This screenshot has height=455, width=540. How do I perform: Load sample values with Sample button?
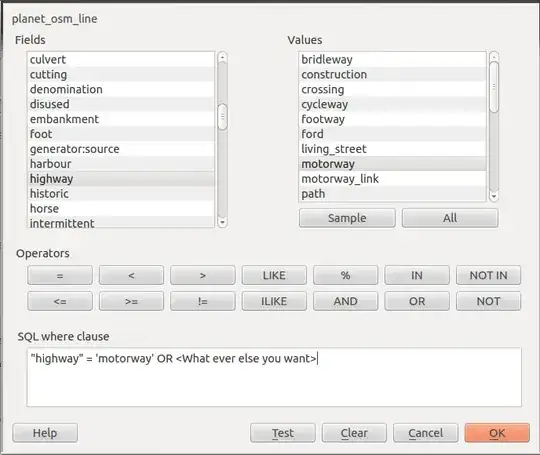point(347,218)
